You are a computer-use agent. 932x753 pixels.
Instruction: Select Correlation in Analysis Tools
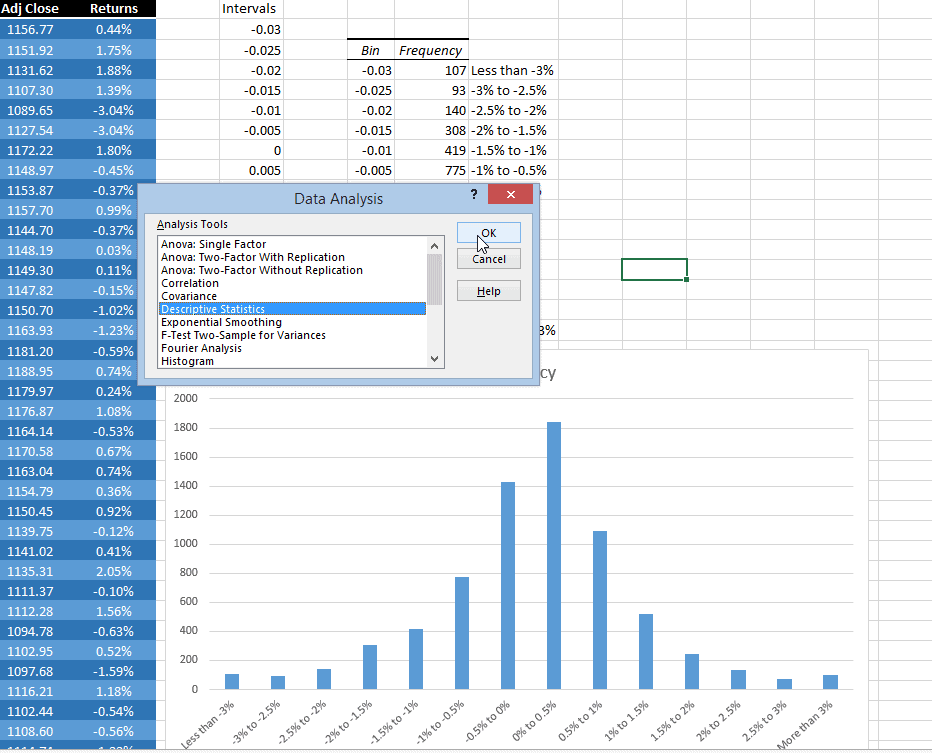click(x=190, y=283)
